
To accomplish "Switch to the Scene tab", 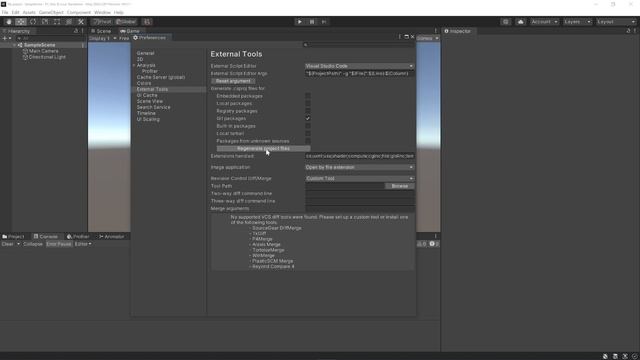I will pyautogui.click(x=101, y=31).
